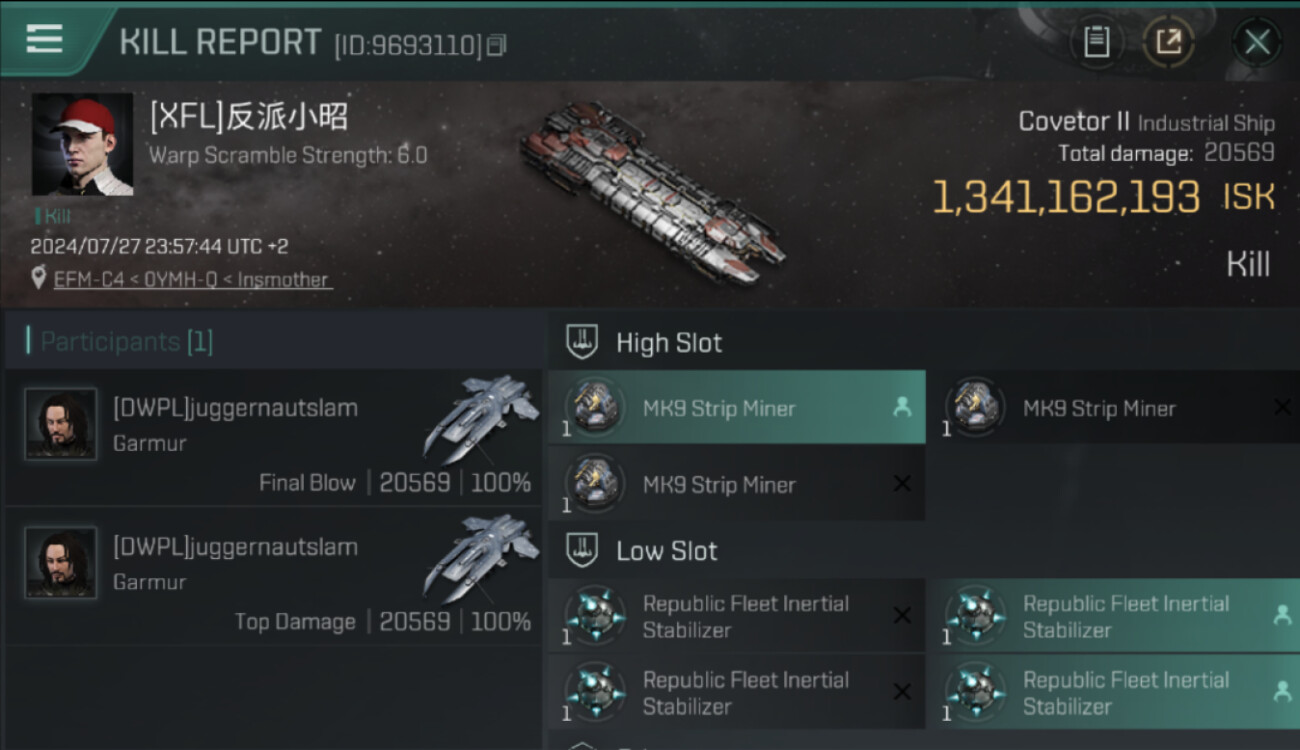Viewport: 1300px width, 750px height.
Task: Copy the kill report ID
Action: point(497,45)
